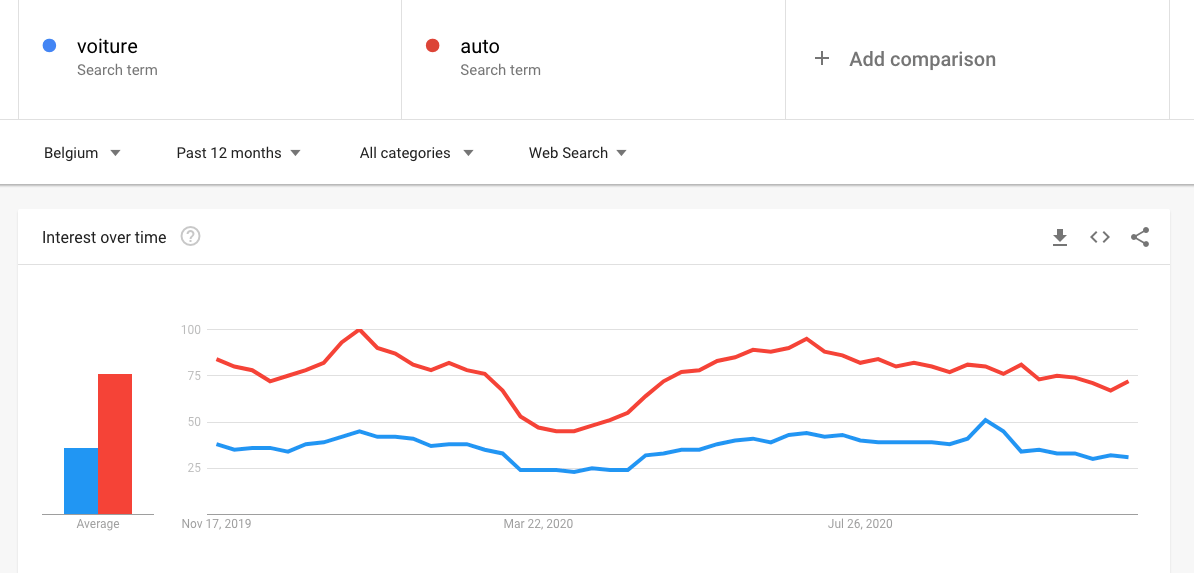Viewport: 1194px width, 573px height.
Task: Open the All categories dropdown
Action: coord(416,153)
